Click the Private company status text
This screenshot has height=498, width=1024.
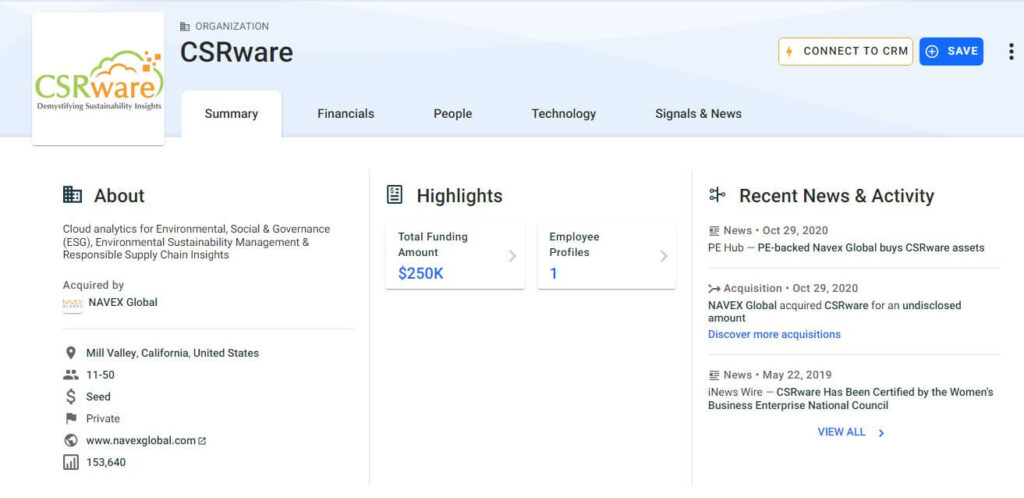click(103, 418)
